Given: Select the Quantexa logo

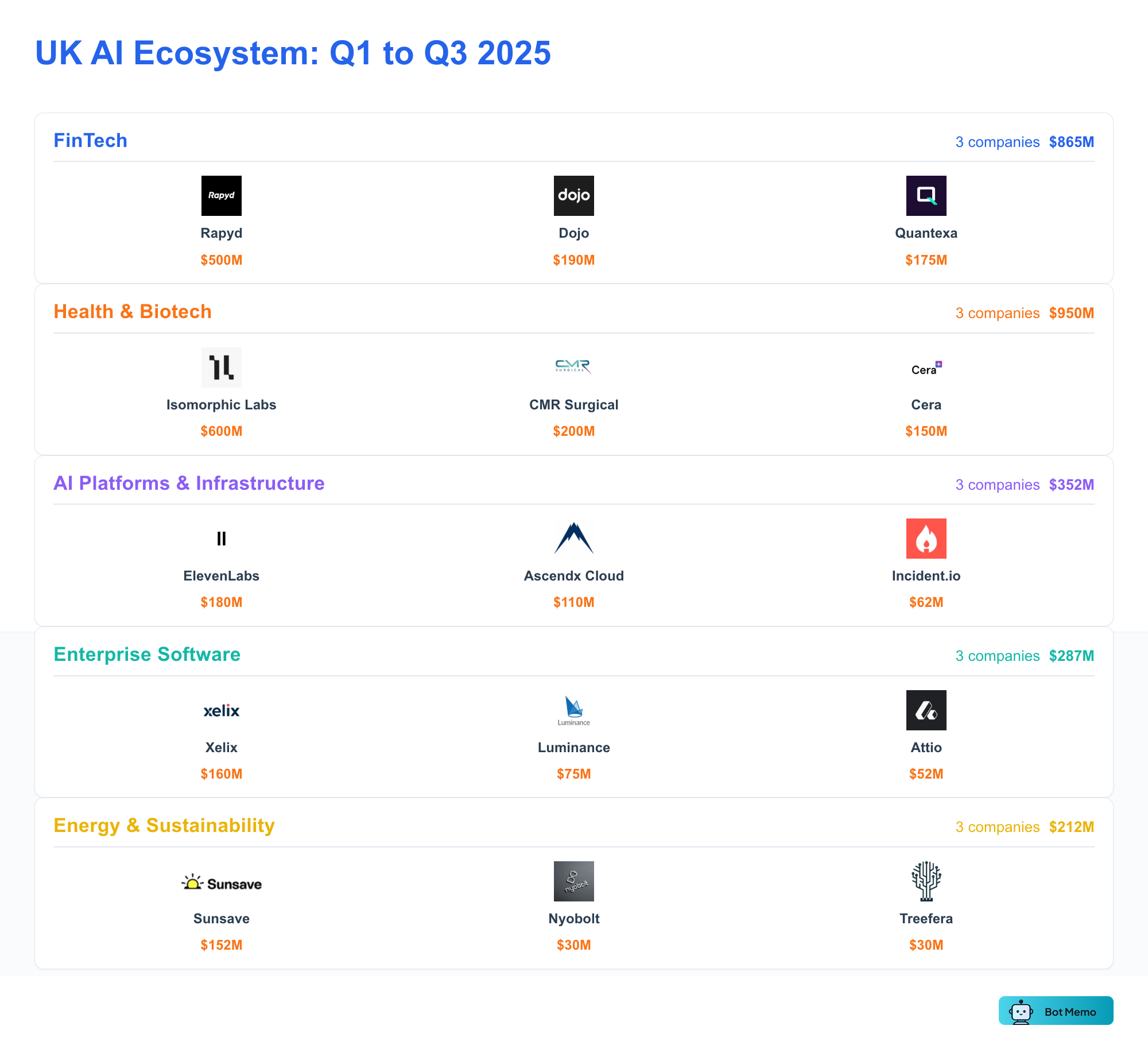Looking at the screenshot, I should tap(926, 196).
